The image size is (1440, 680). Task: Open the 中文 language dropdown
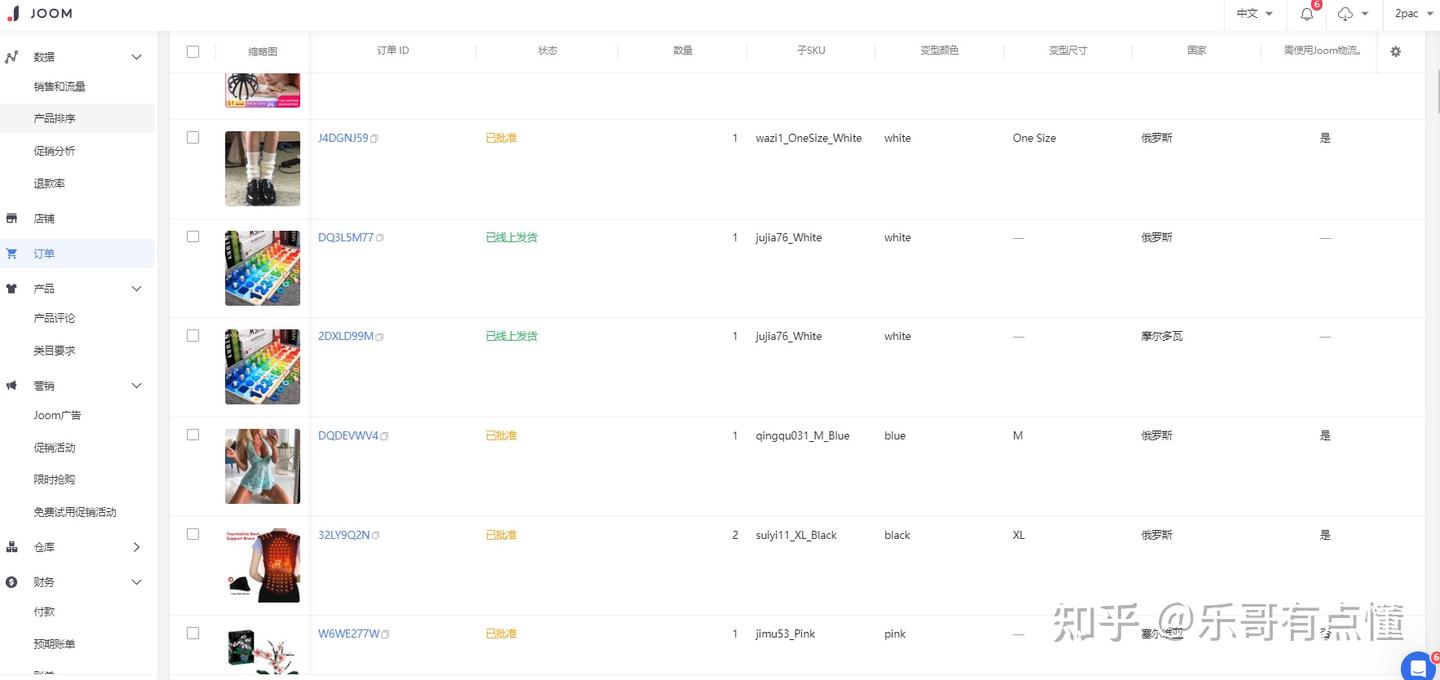click(1254, 14)
